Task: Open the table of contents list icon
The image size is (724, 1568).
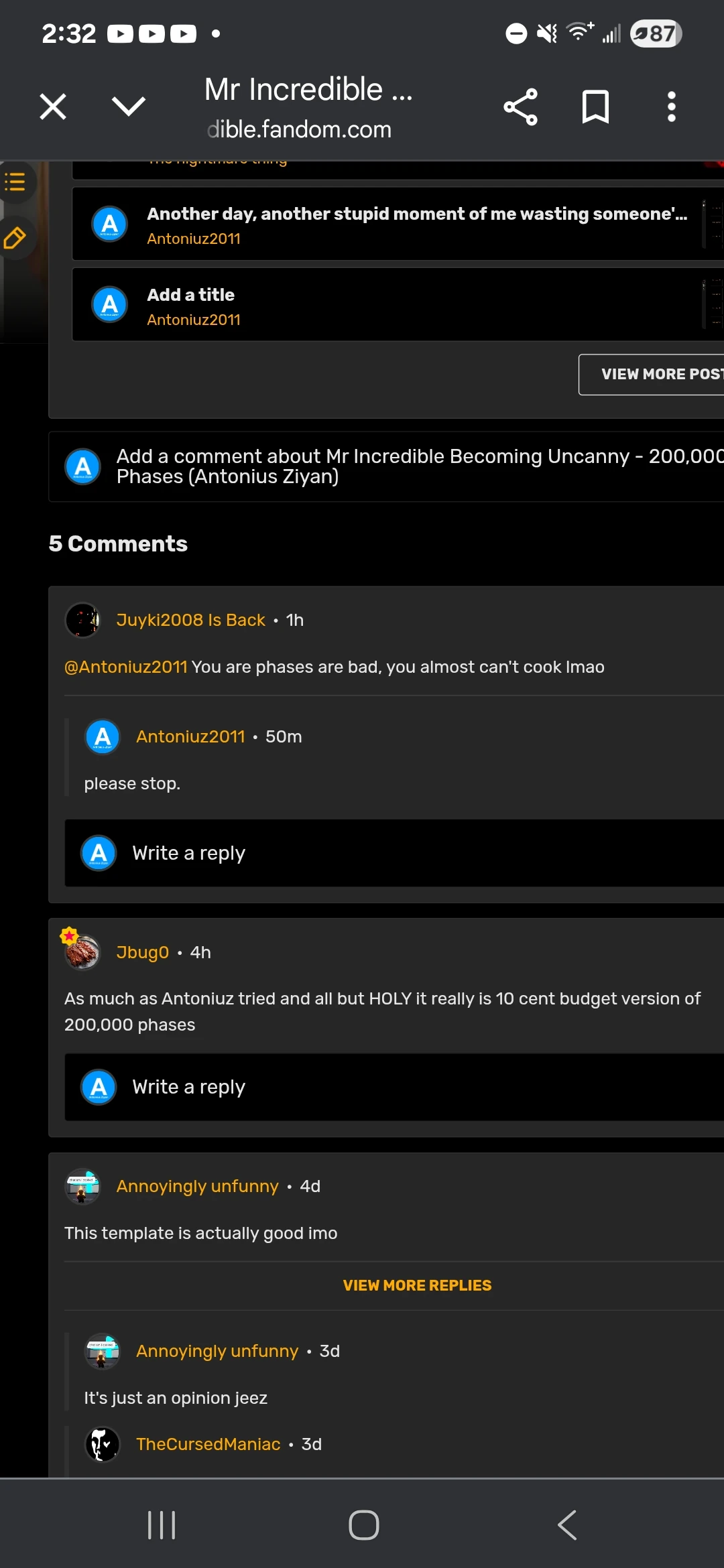Action: pos(15,182)
